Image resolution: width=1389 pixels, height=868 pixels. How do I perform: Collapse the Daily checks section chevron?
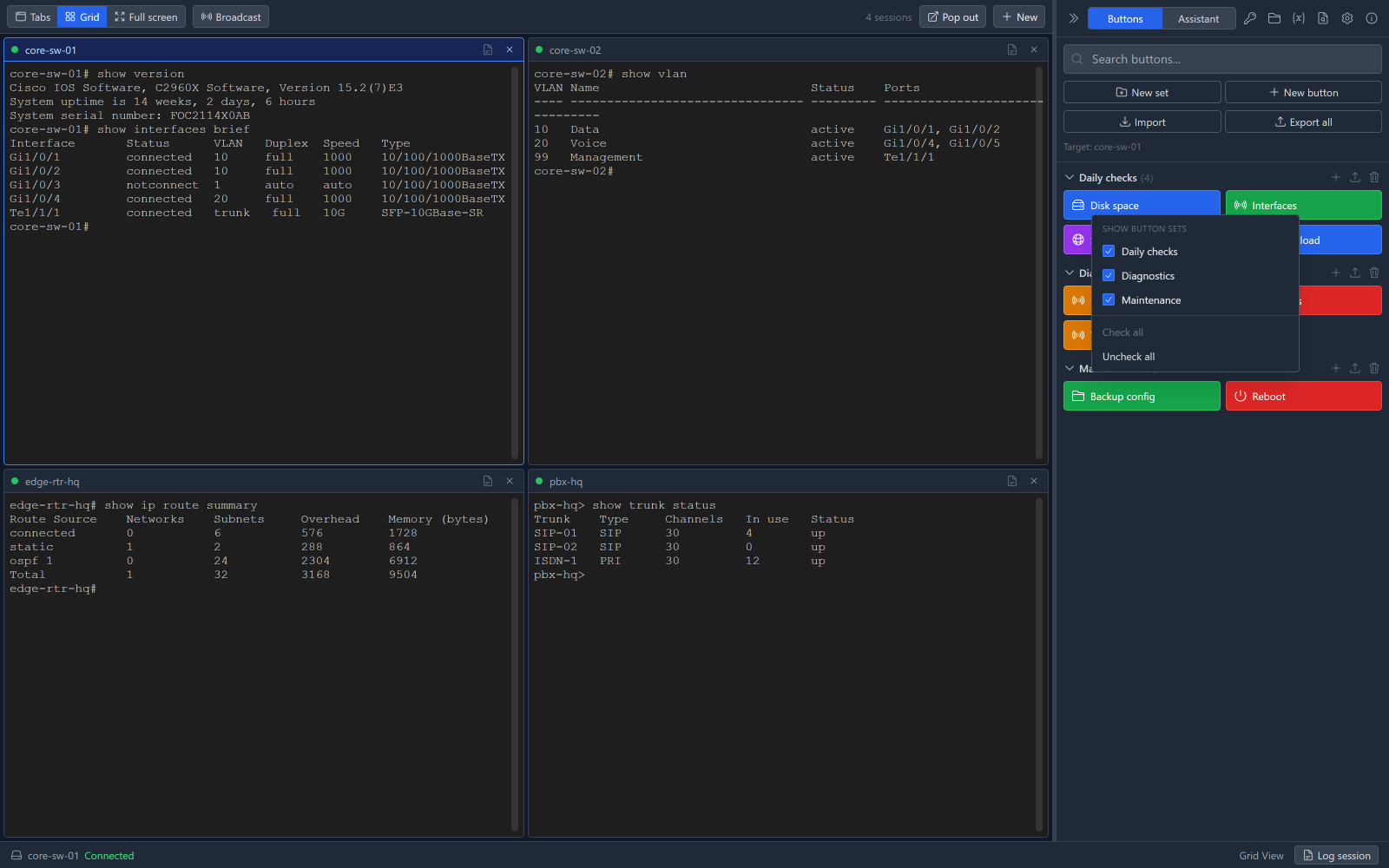click(1070, 177)
